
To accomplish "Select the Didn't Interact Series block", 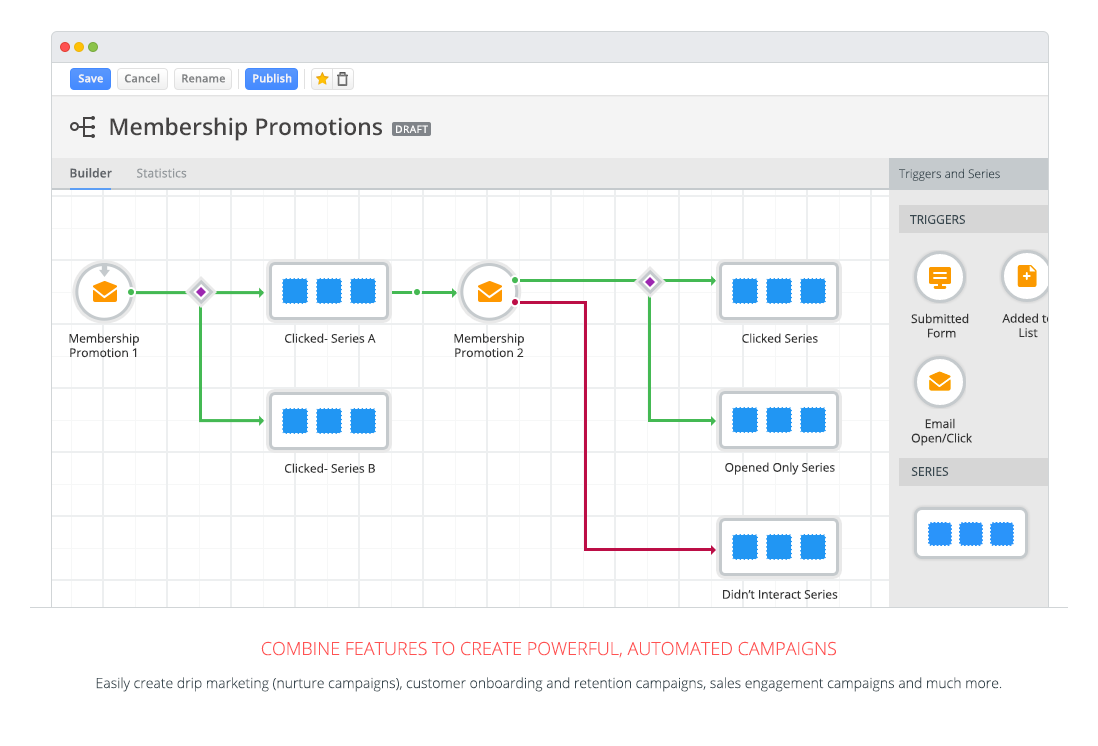I will coord(779,547).
